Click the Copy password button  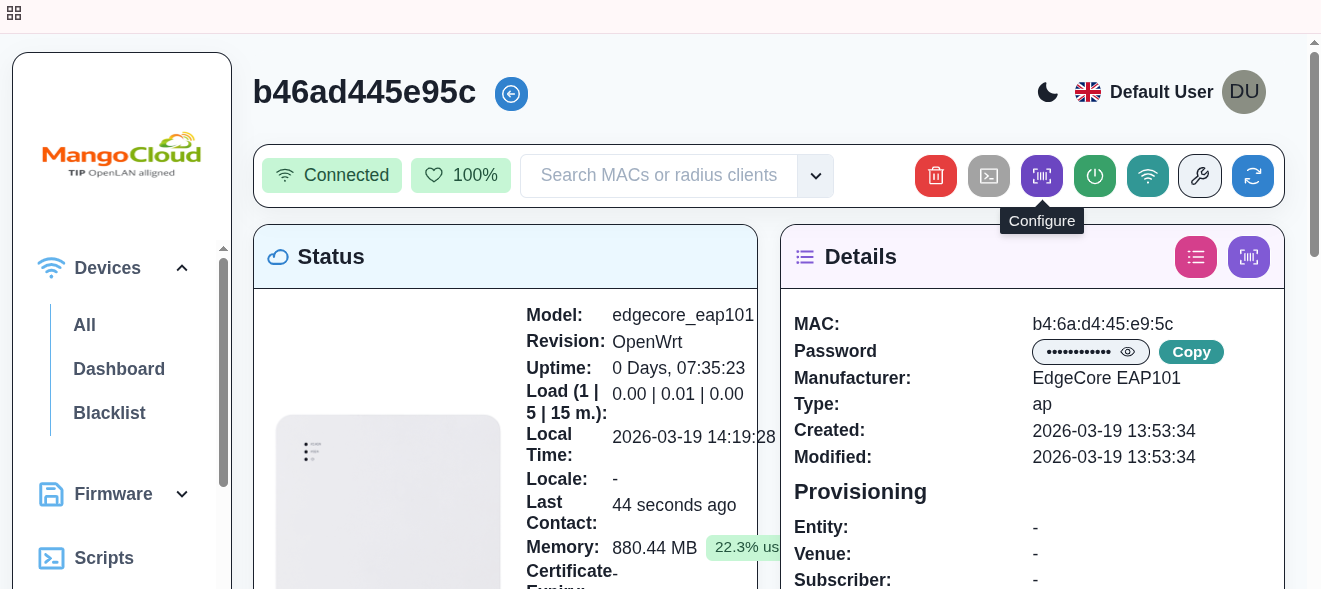tap(1191, 351)
